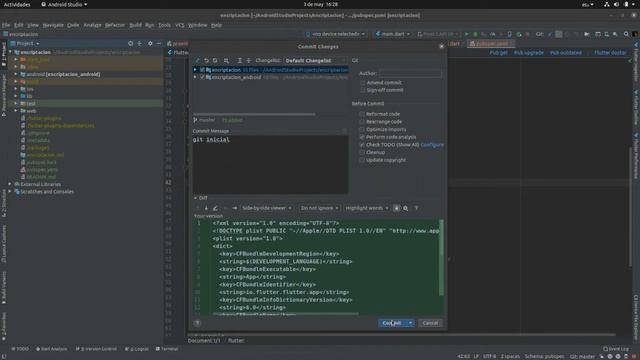The width and height of the screenshot is (640, 360).
Task: Enable Reformat code checkbox
Action: pos(362,114)
